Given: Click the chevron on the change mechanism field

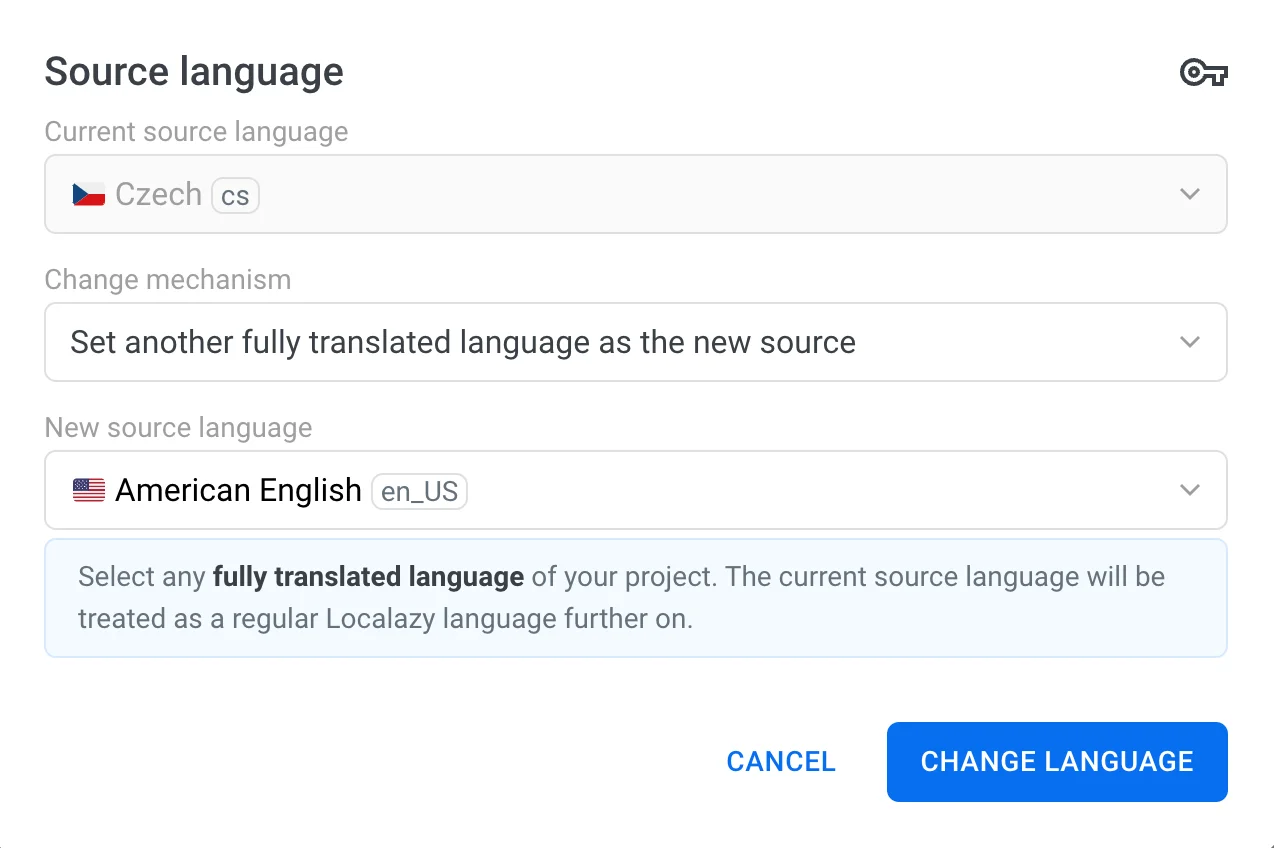Looking at the screenshot, I should (1189, 342).
